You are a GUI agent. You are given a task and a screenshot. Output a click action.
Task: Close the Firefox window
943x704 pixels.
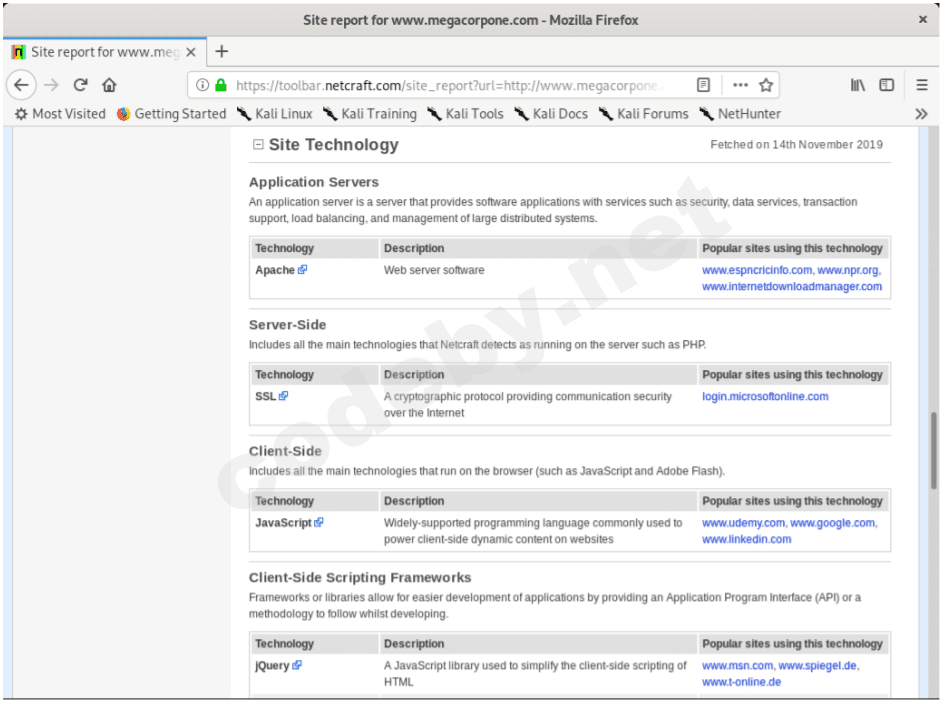click(x=923, y=20)
